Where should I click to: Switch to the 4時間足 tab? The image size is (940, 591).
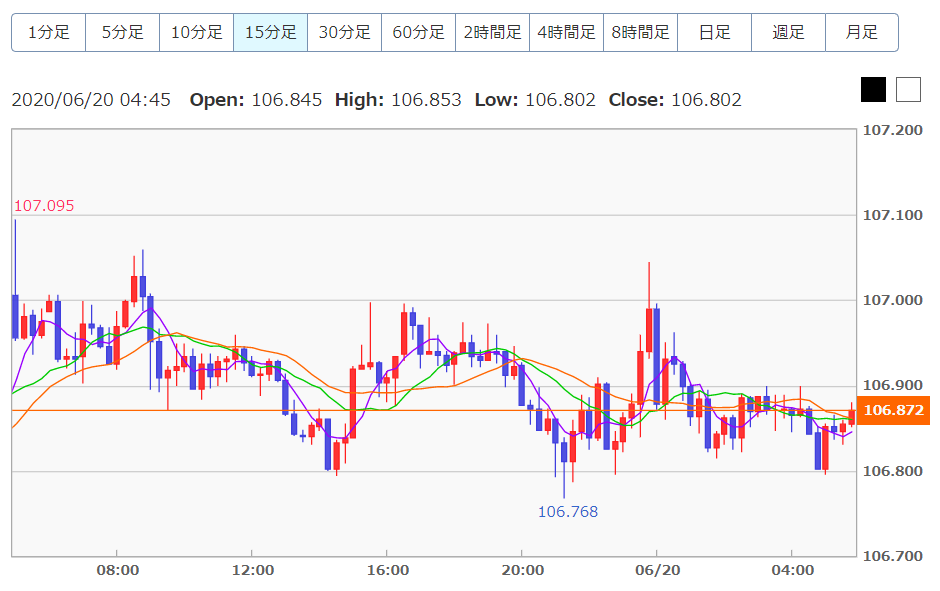(x=567, y=32)
